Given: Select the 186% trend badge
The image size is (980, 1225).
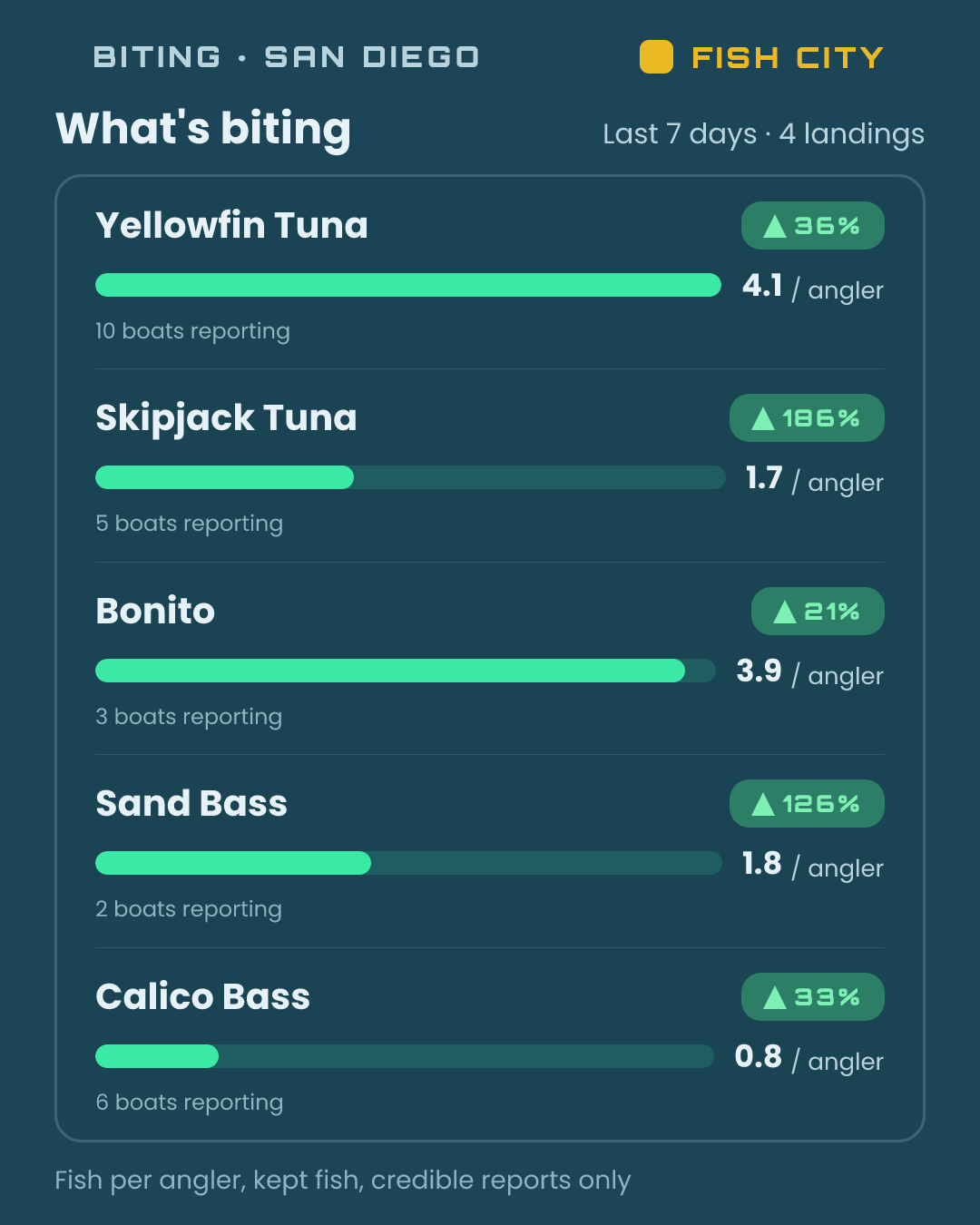Looking at the screenshot, I should click(807, 418).
